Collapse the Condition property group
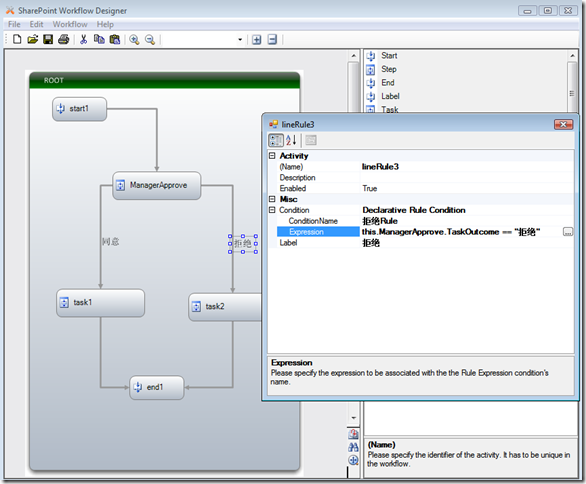The image size is (586, 484). (x=272, y=210)
